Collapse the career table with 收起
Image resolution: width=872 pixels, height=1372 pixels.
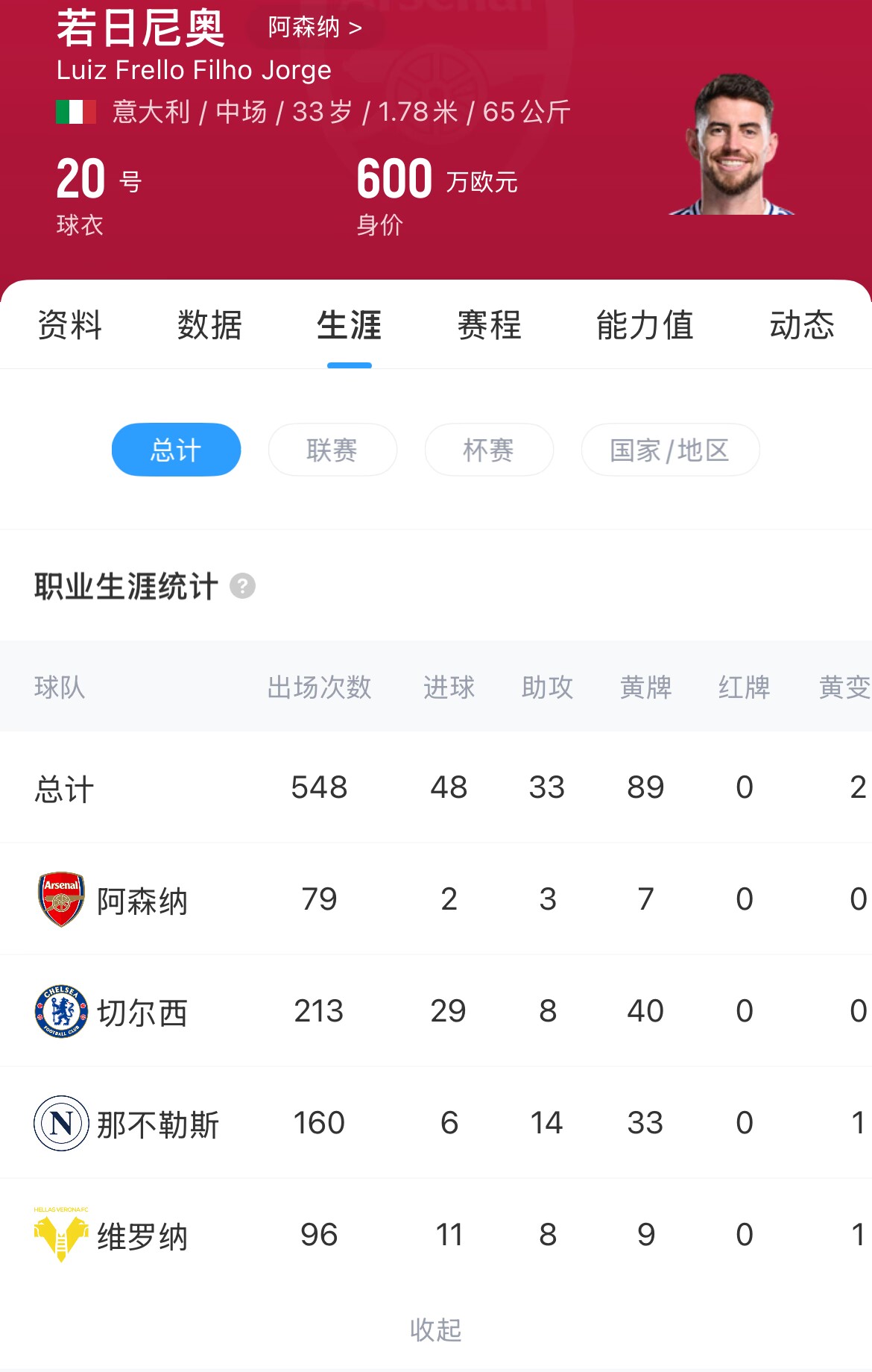(436, 1329)
